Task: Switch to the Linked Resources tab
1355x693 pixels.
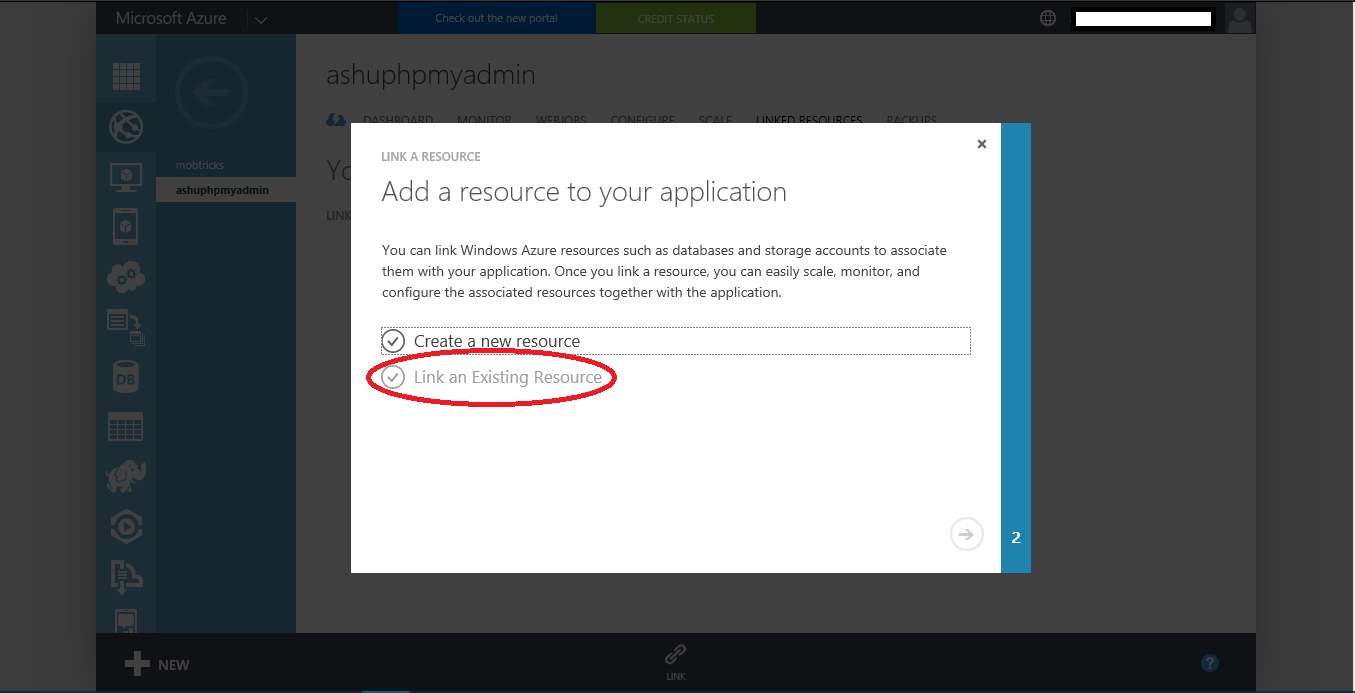Action: (809, 120)
